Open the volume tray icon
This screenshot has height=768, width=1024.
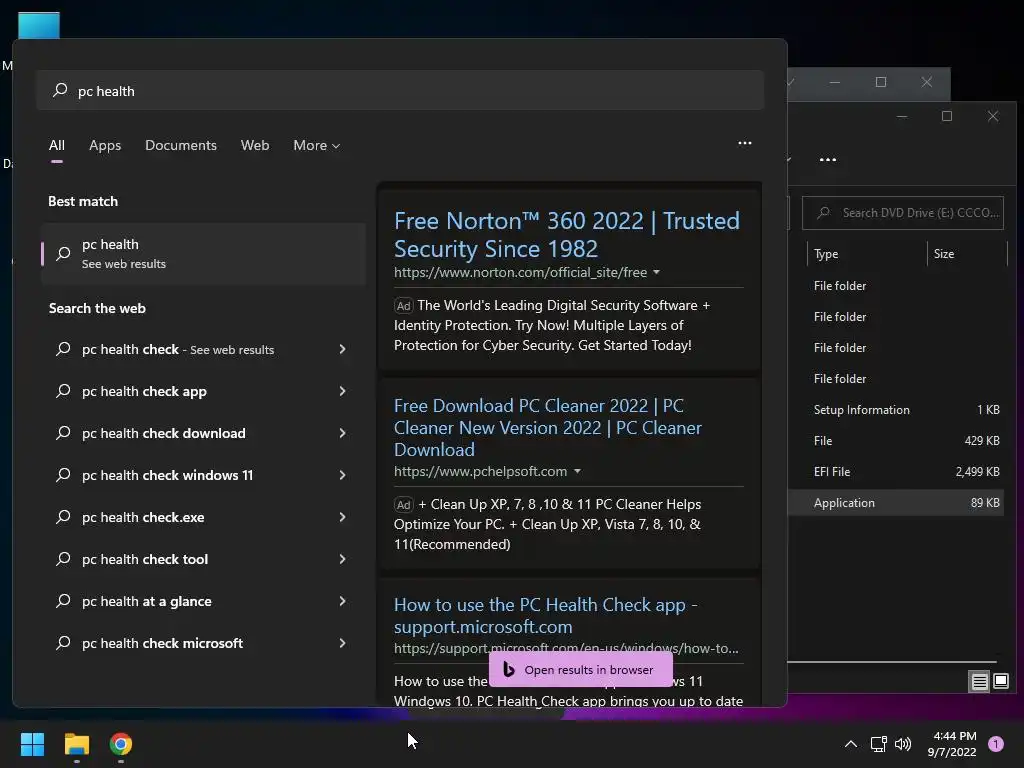pos(903,744)
